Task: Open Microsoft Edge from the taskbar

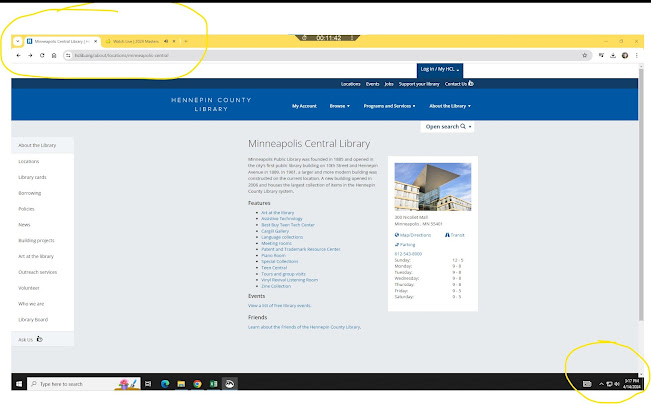Action: click(x=165, y=384)
